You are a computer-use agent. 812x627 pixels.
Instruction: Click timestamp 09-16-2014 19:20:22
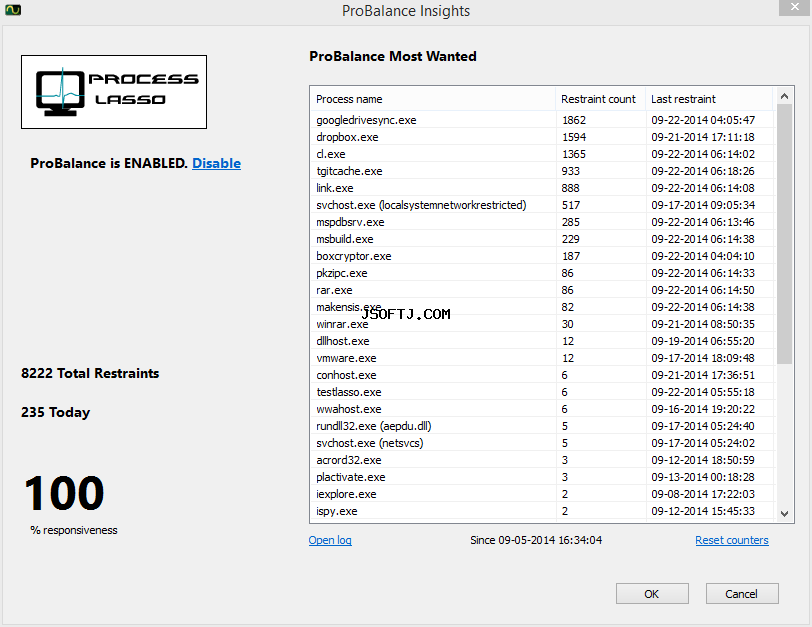(703, 409)
